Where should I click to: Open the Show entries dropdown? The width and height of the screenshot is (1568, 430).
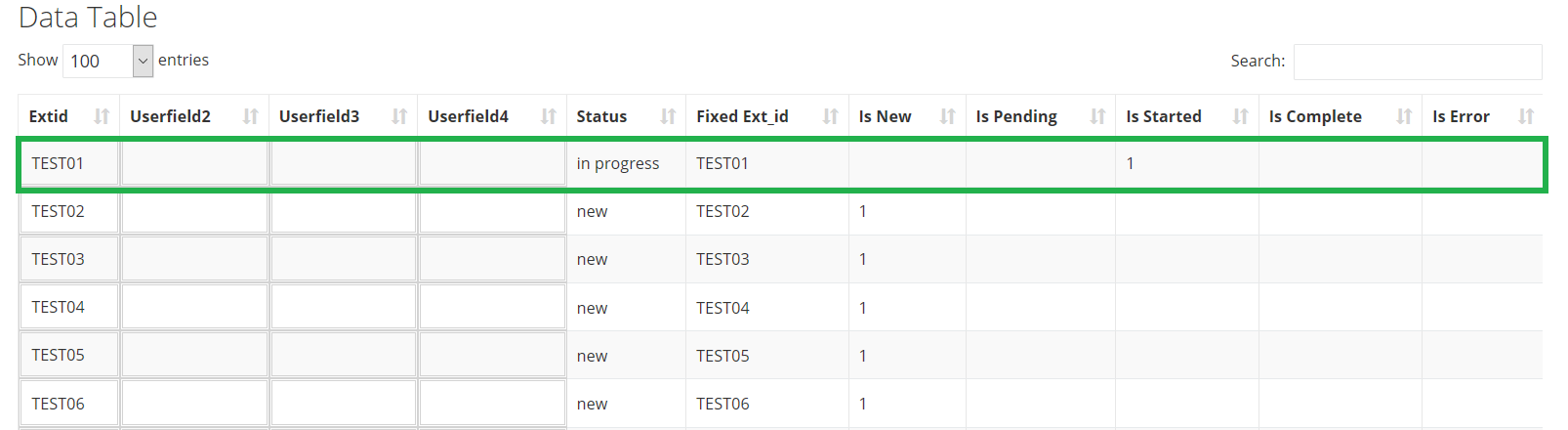[108, 61]
